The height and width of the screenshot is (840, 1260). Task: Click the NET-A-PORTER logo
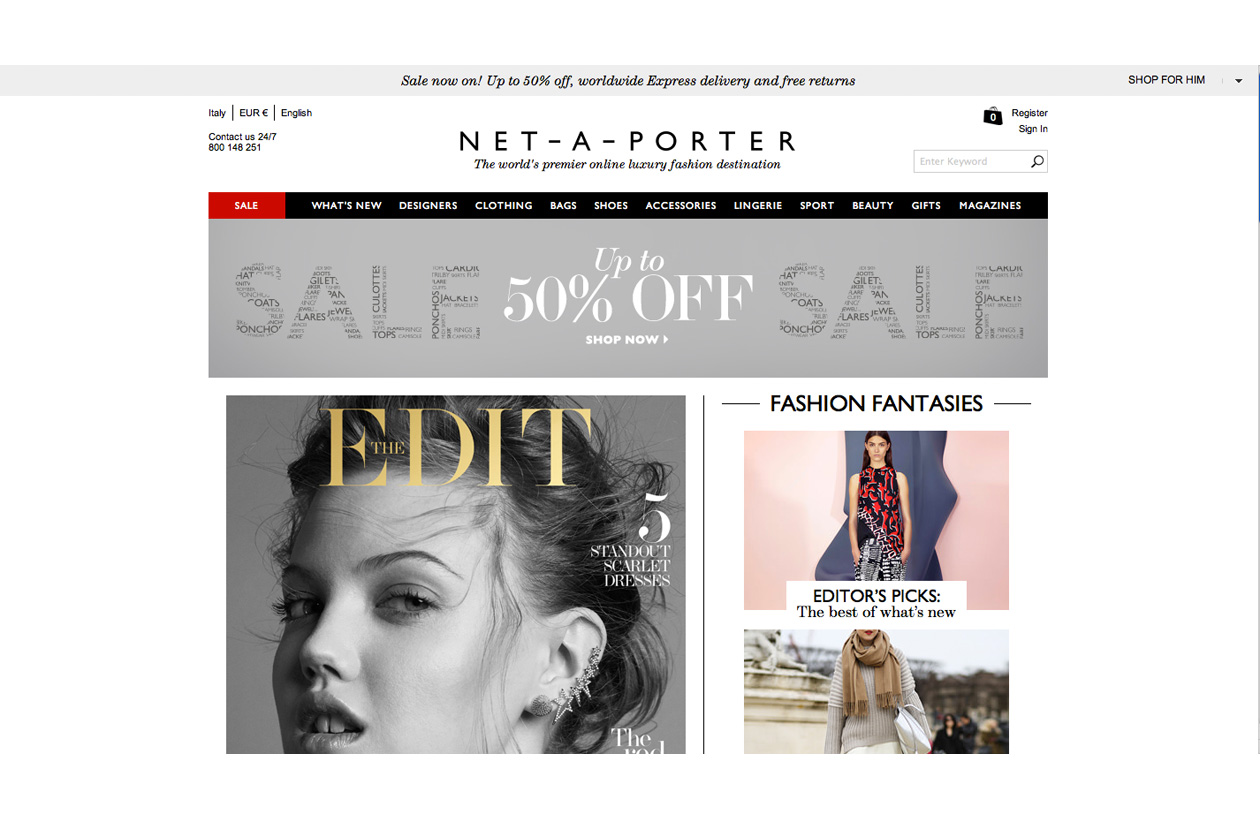coord(627,141)
